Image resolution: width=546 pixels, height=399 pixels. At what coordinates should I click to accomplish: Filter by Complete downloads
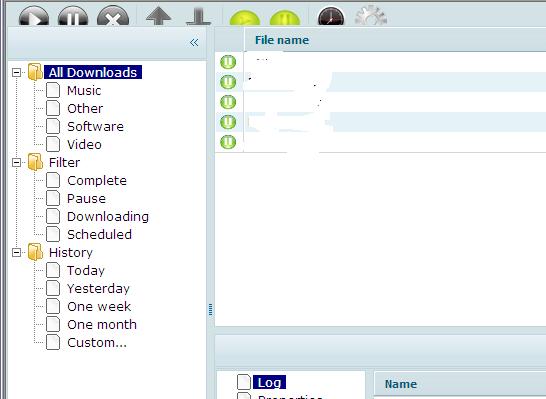97,181
